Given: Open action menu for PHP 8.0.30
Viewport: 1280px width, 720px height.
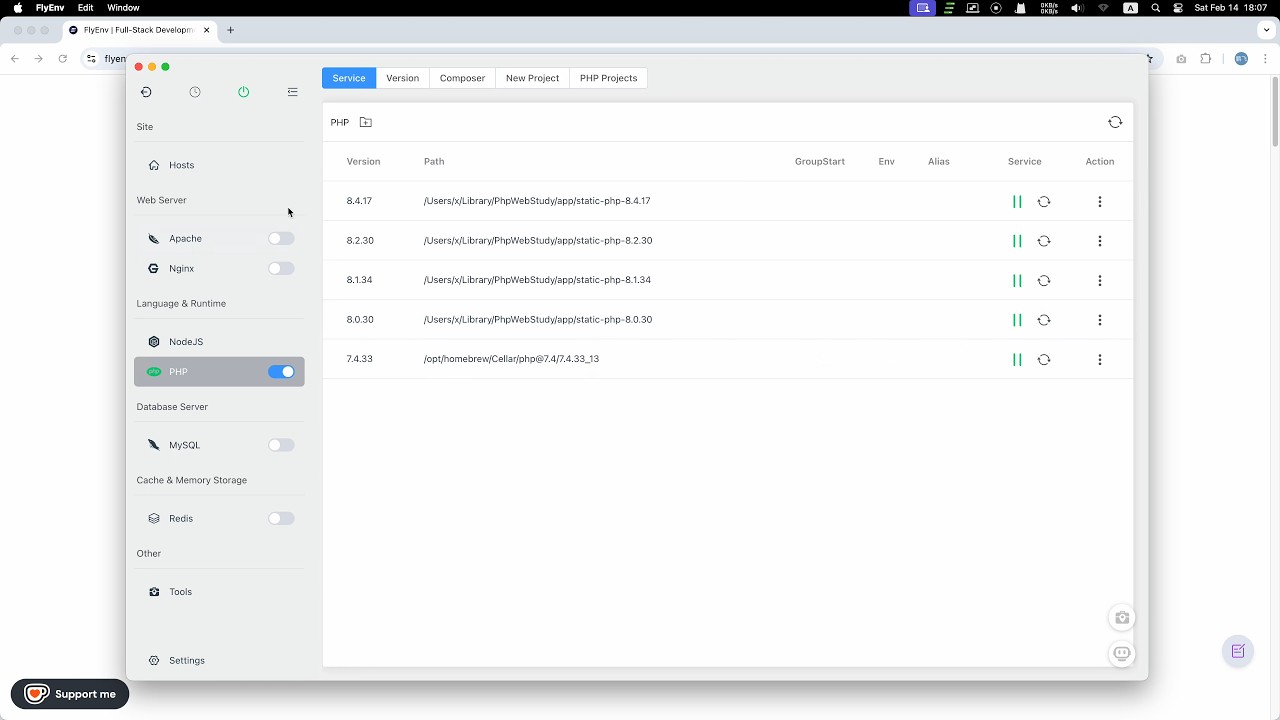Looking at the screenshot, I should 1100,320.
